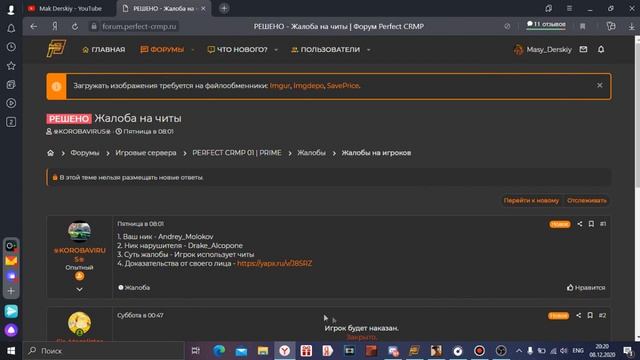Close the РЕШЕНО - Жалоба на tab
The height and width of the screenshot is (360, 640).
pos(203,8)
